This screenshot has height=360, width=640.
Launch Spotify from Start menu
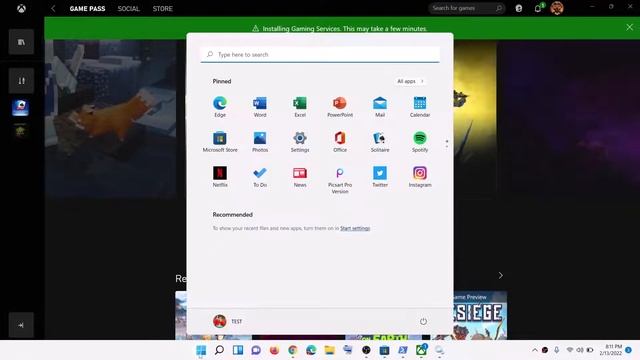click(420, 142)
